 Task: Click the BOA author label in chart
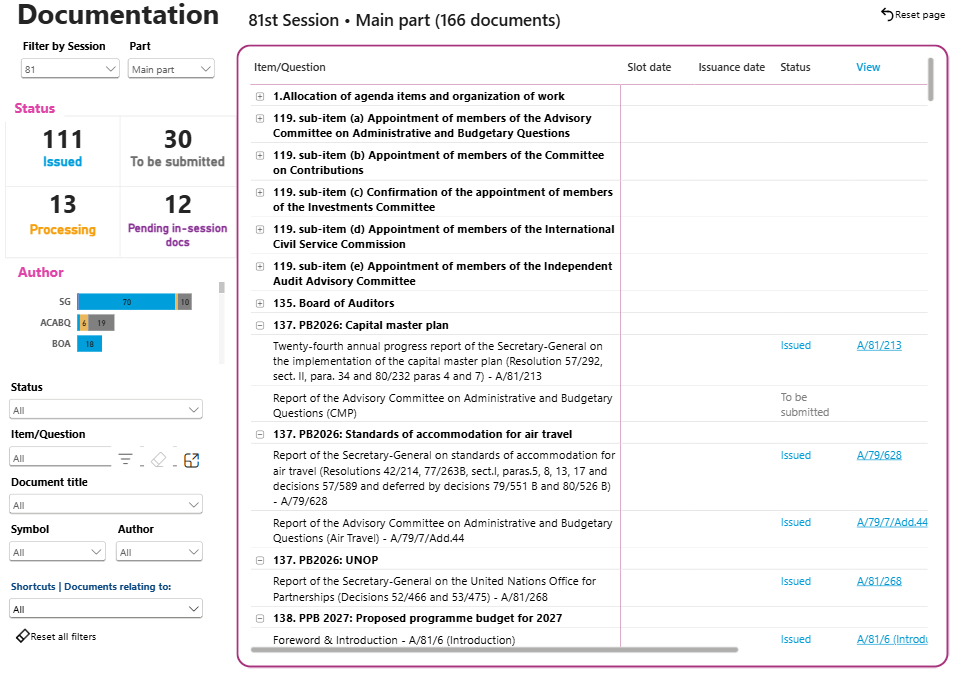[61, 344]
